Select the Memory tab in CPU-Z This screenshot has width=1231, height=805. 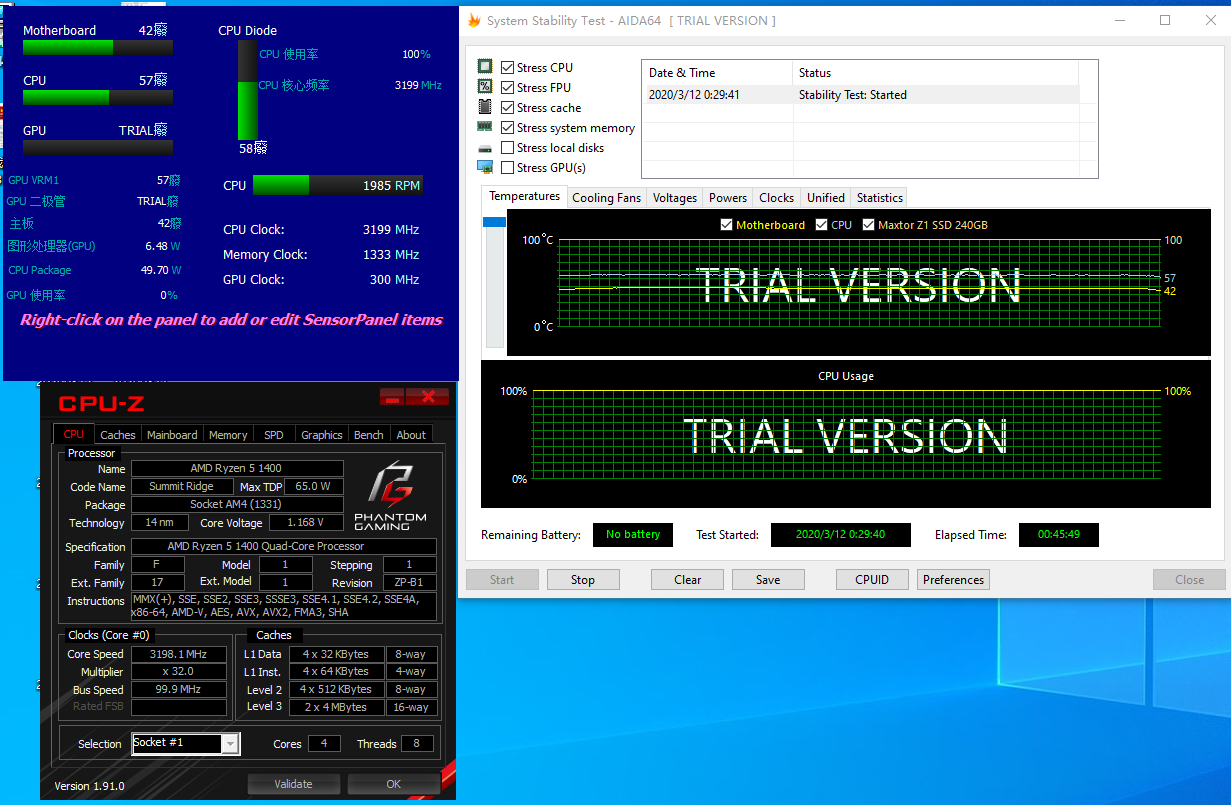[228, 435]
